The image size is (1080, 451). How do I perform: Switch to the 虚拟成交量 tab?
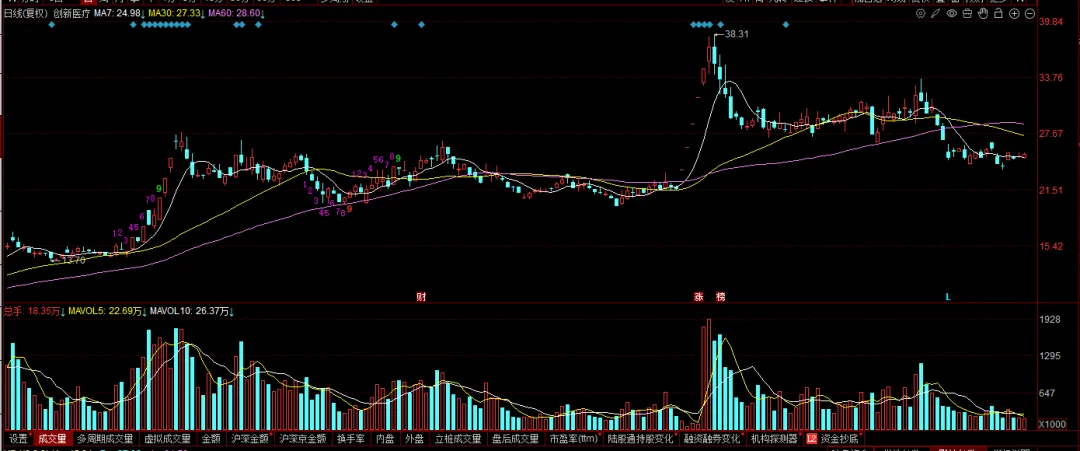point(167,439)
